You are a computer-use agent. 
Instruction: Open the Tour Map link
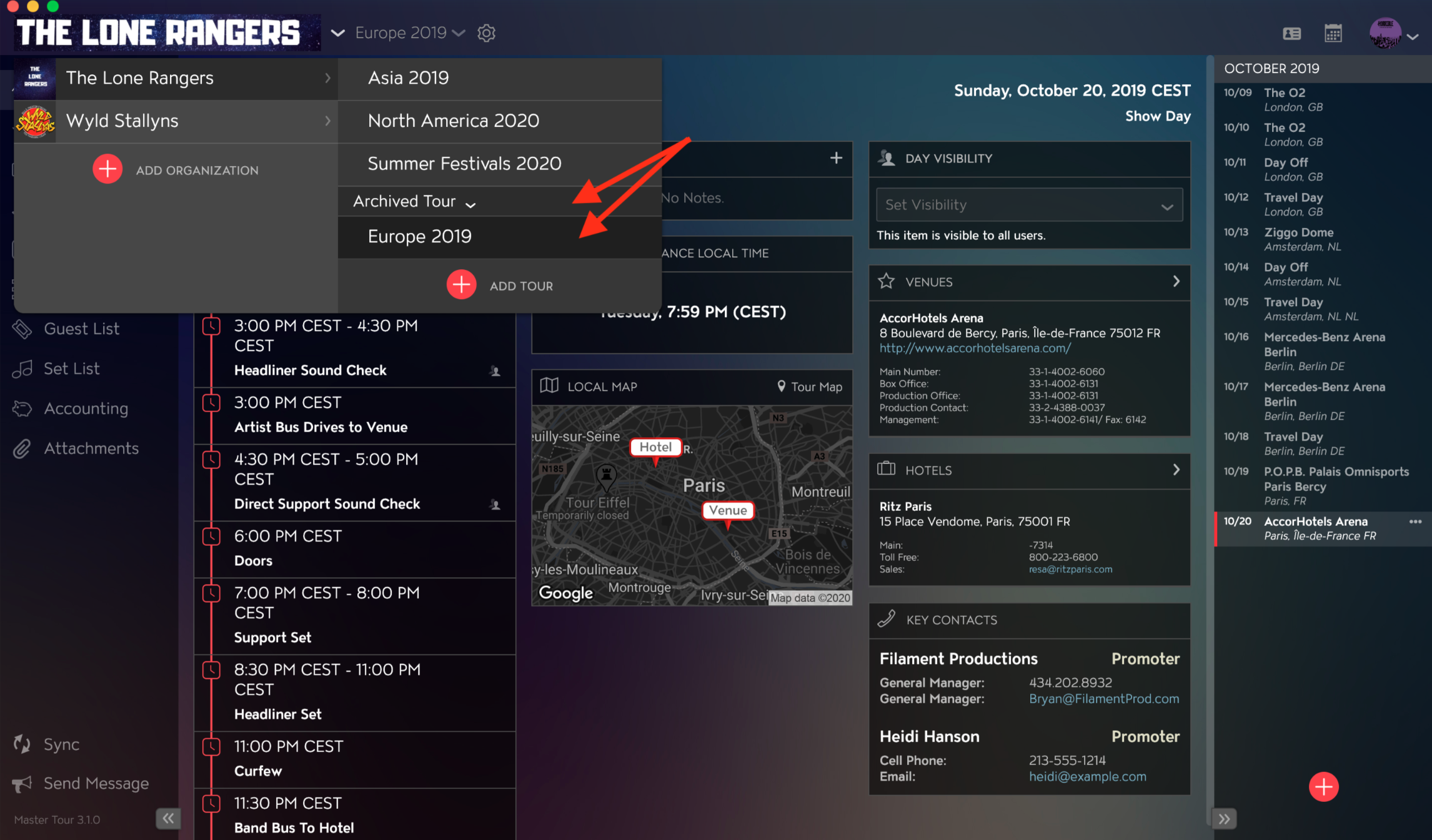816,387
